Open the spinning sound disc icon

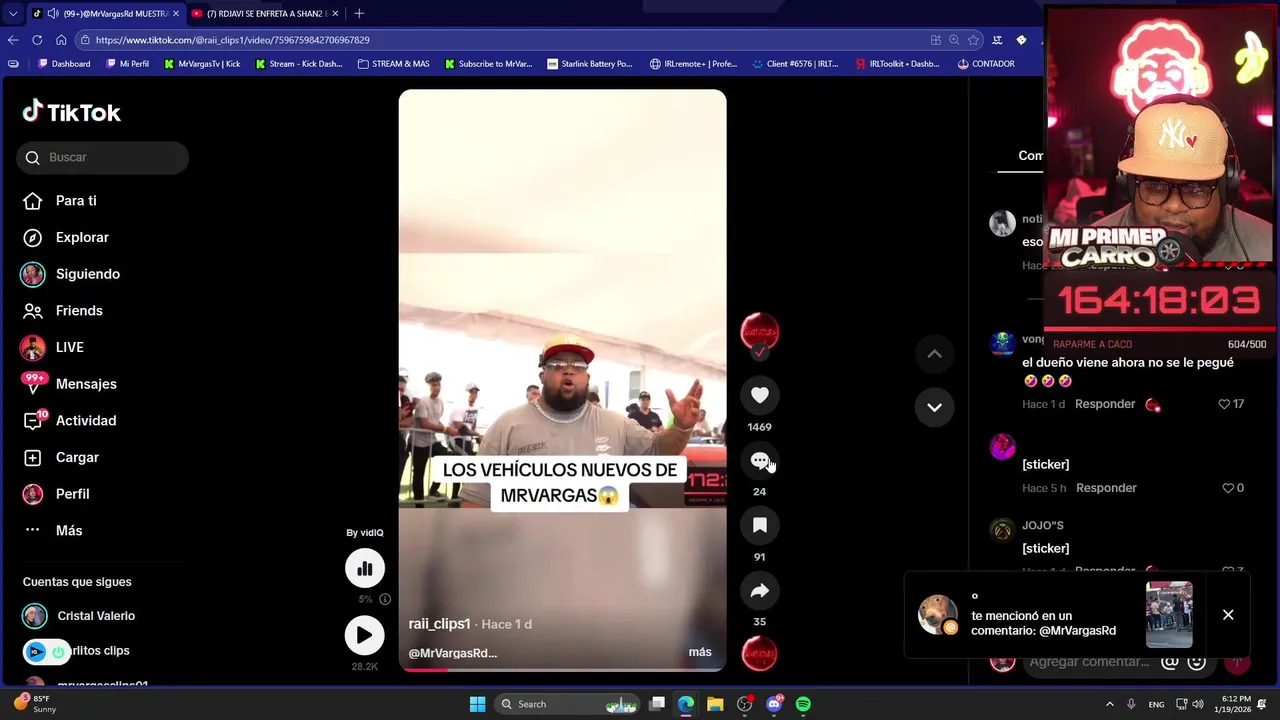(760, 654)
